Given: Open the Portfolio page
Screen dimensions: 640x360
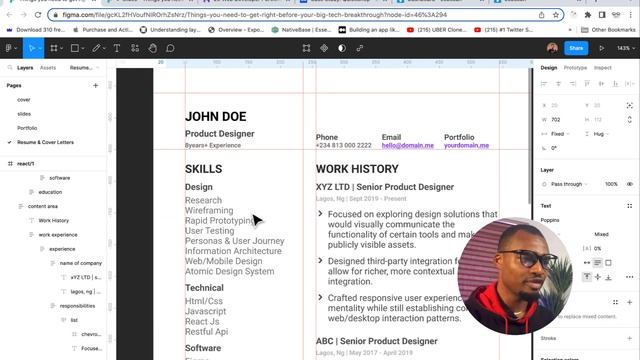Looking at the screenshot, I should (27, 128).
